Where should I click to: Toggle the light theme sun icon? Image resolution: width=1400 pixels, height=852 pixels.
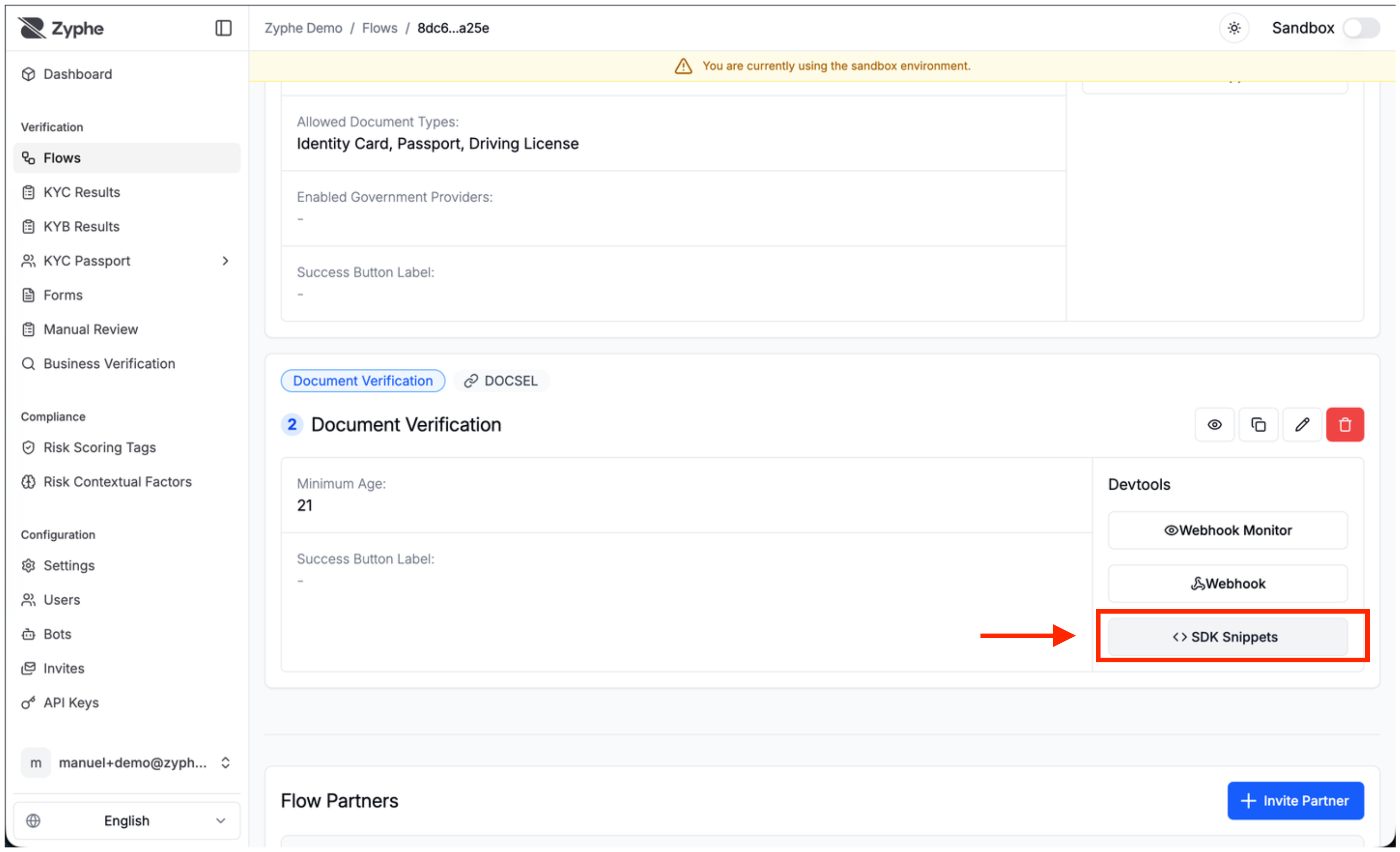(x=1234, y=28)
